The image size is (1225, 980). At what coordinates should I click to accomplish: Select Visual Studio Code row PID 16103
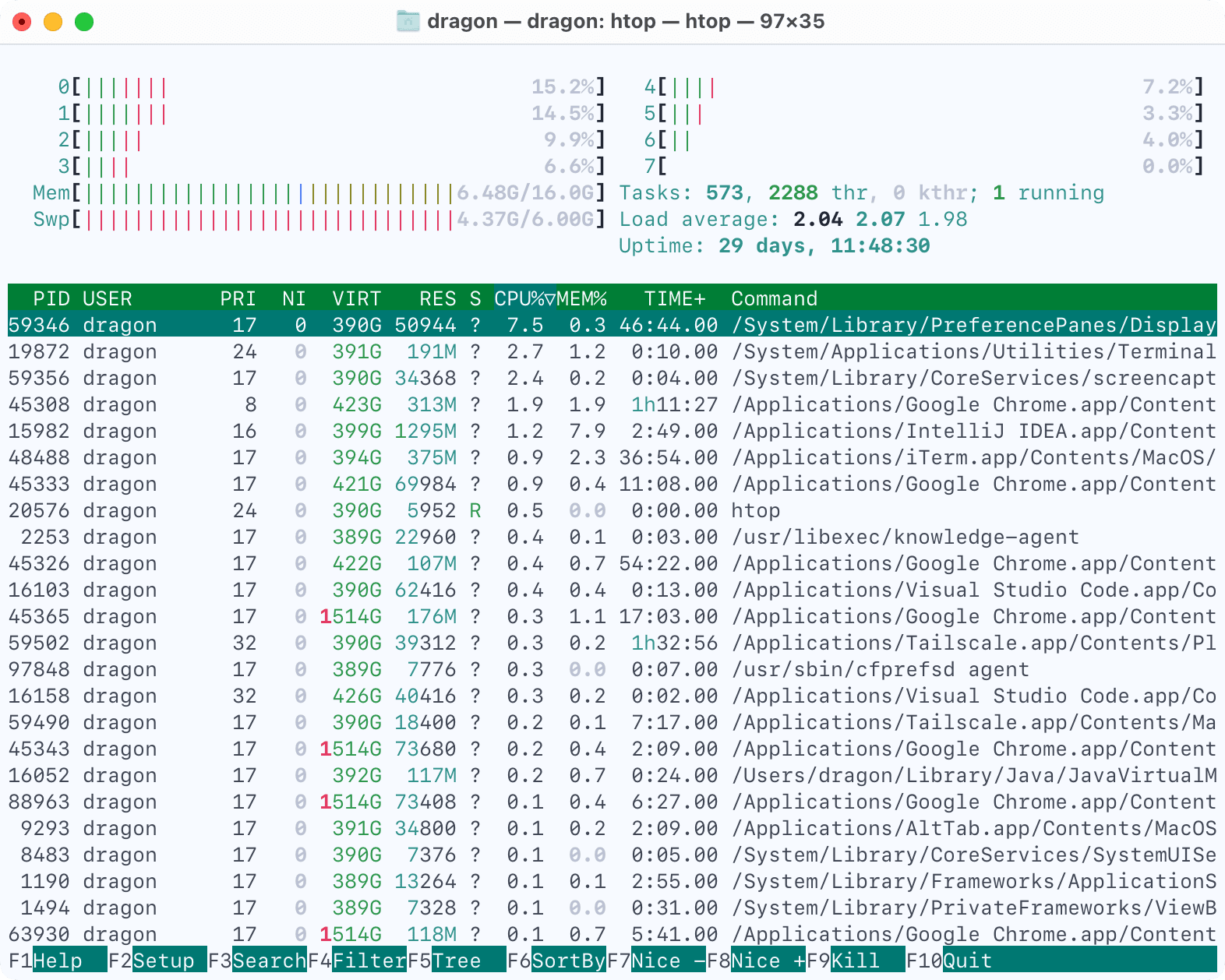pos(612,590)
